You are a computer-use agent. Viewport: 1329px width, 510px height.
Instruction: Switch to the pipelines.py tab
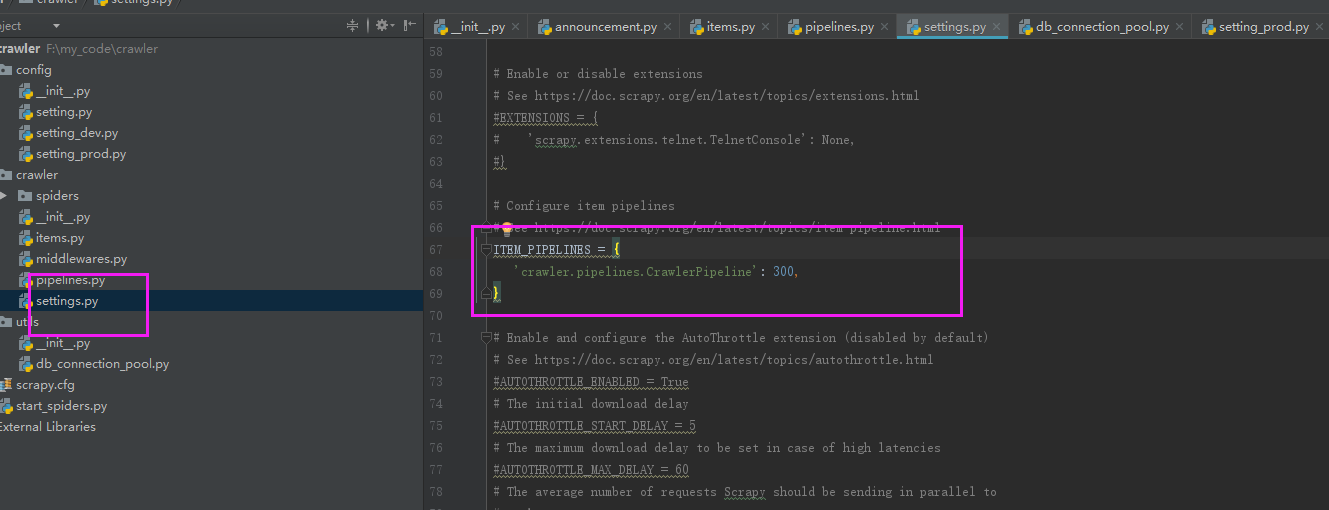click(839, 27)
